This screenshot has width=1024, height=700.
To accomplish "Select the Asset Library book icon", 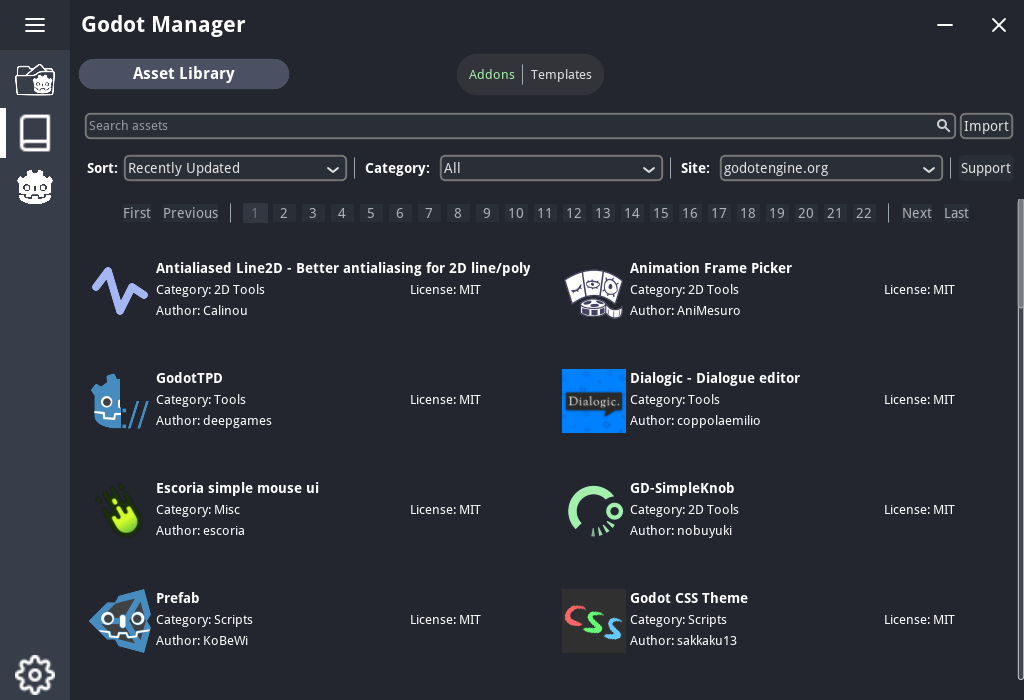I will [x=35, y=133].
